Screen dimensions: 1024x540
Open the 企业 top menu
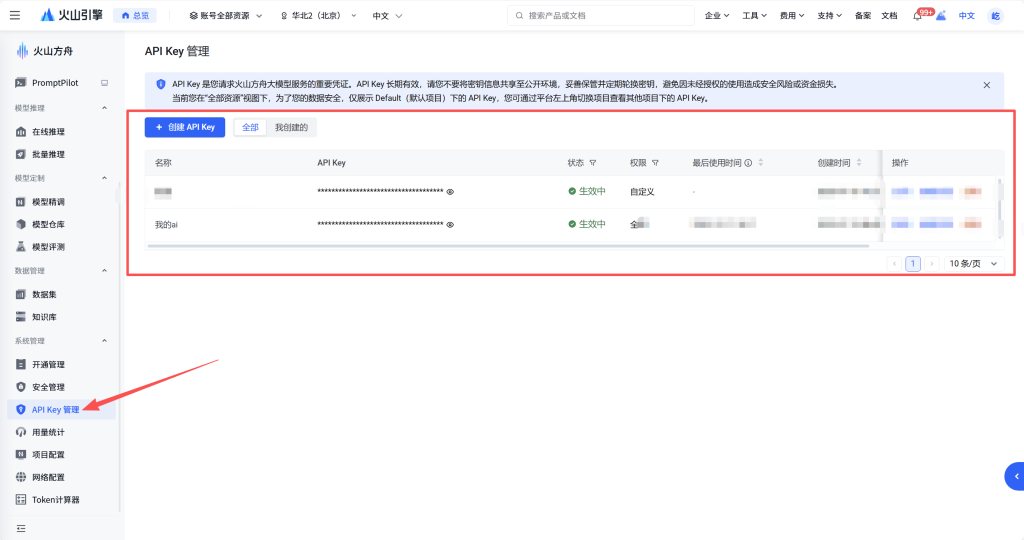click(x=717, y=16)
